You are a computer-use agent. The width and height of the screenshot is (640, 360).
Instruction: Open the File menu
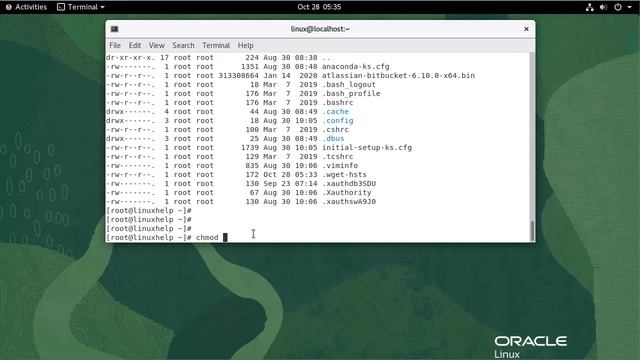click(115, 45)
